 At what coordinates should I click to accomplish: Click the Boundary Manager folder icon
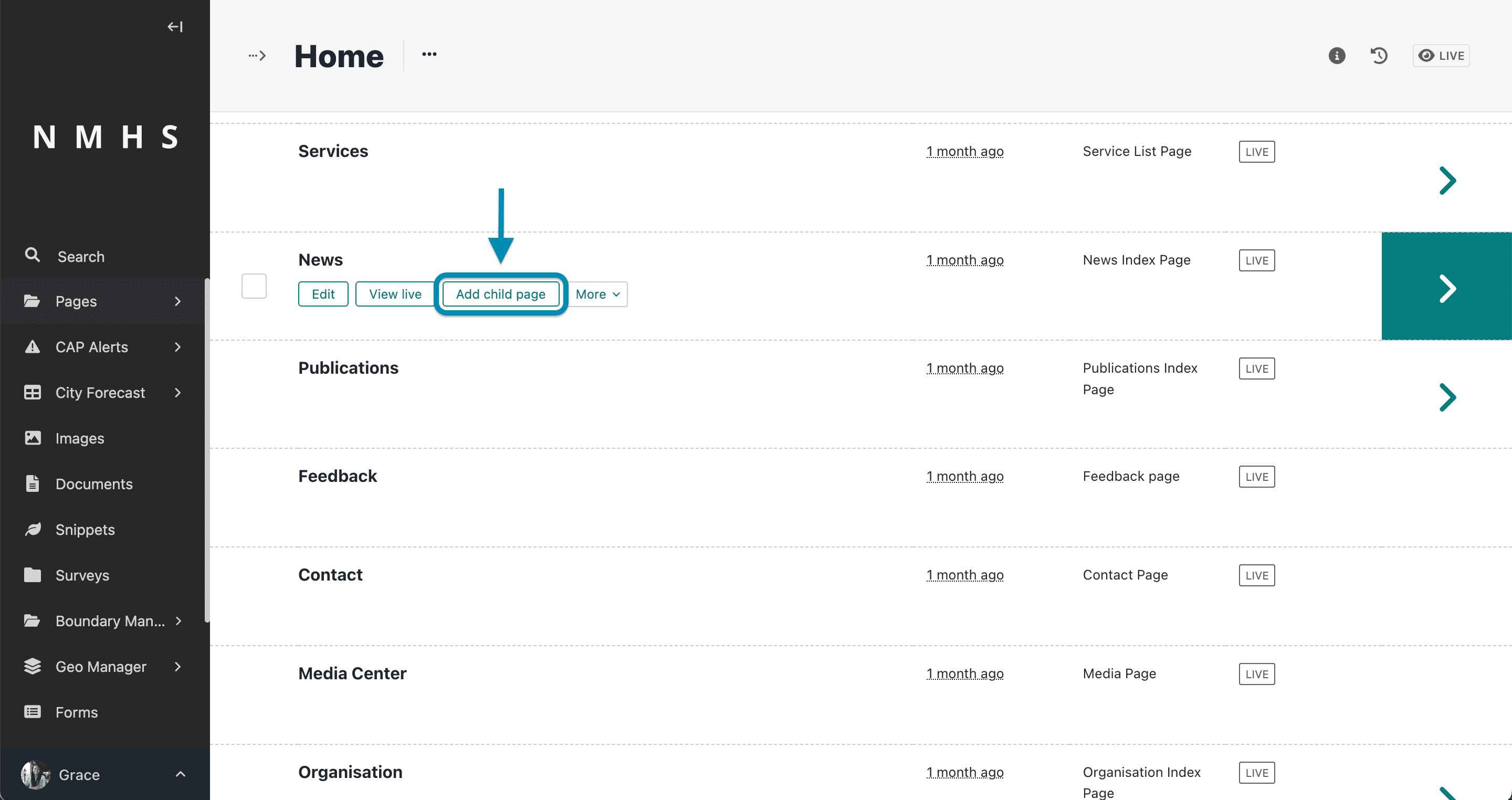[32, 621]
